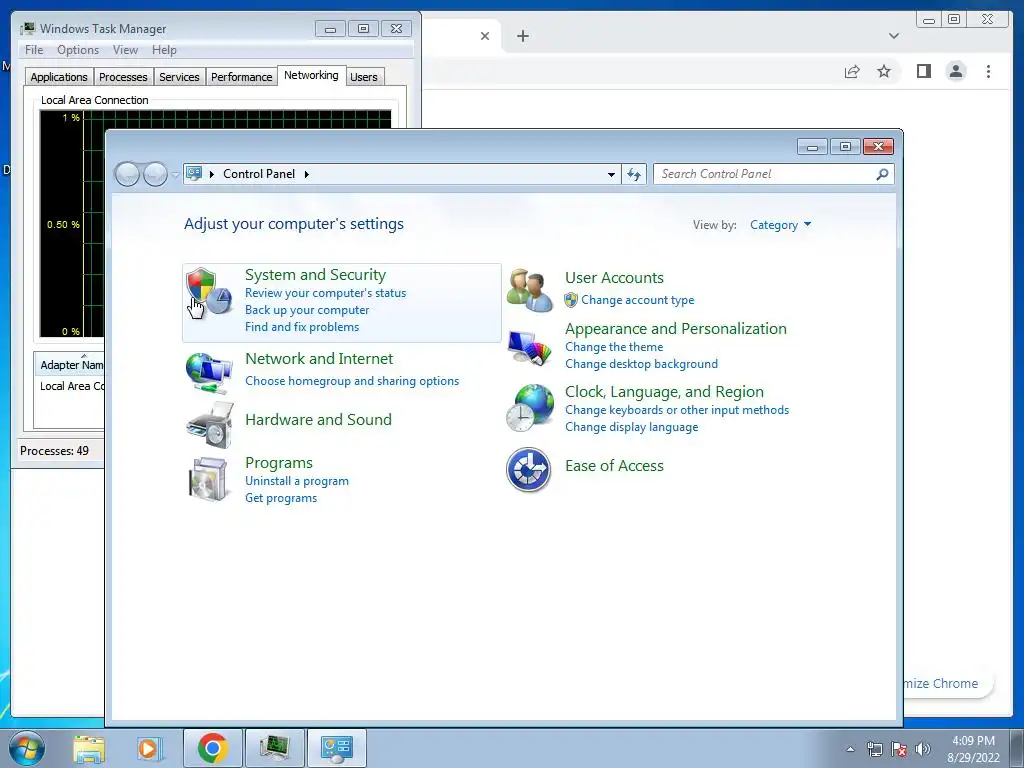Open the View by Category dropdown

click(x=780, y=225)
